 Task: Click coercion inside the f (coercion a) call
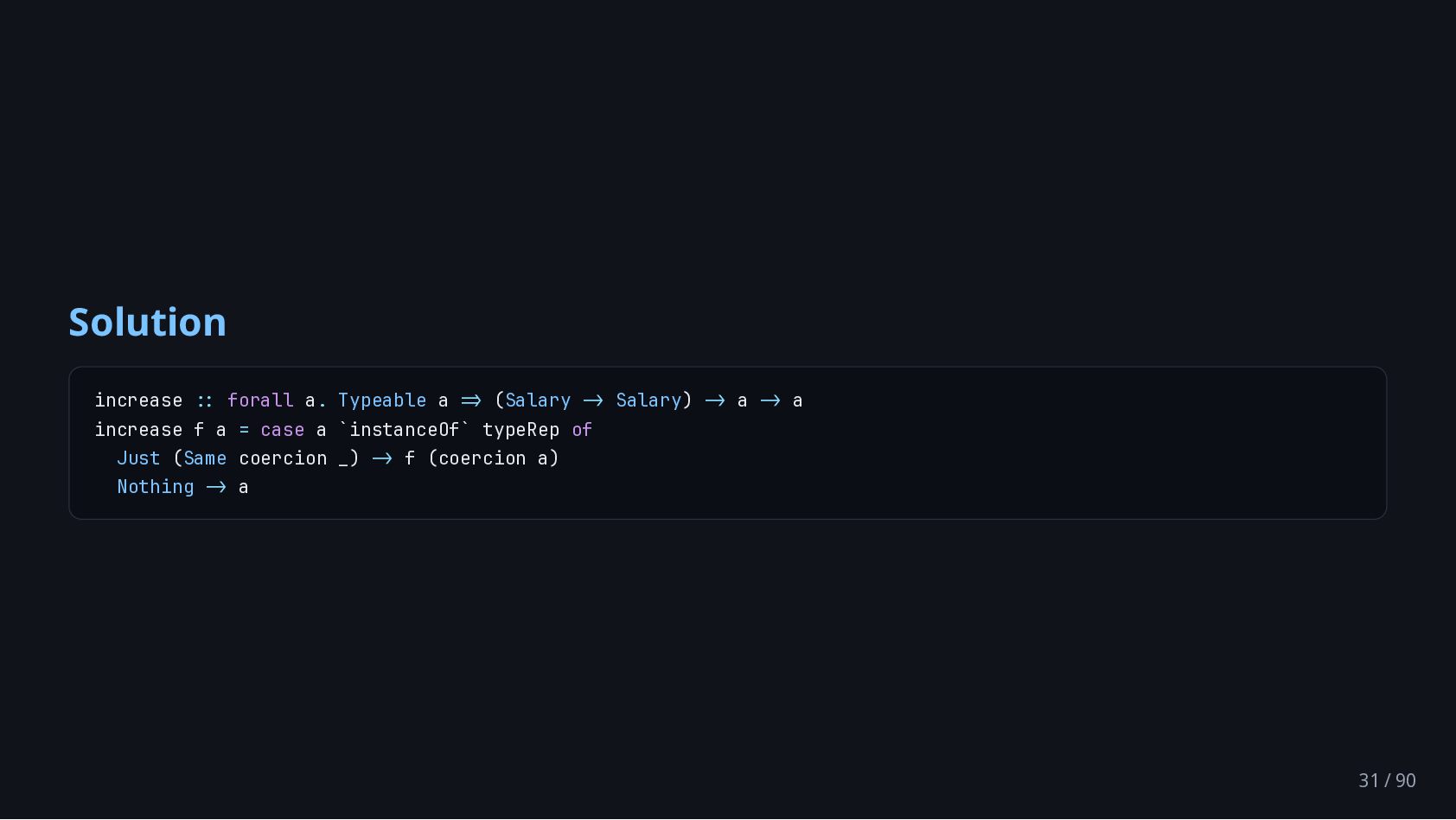(x=482, y=458)
